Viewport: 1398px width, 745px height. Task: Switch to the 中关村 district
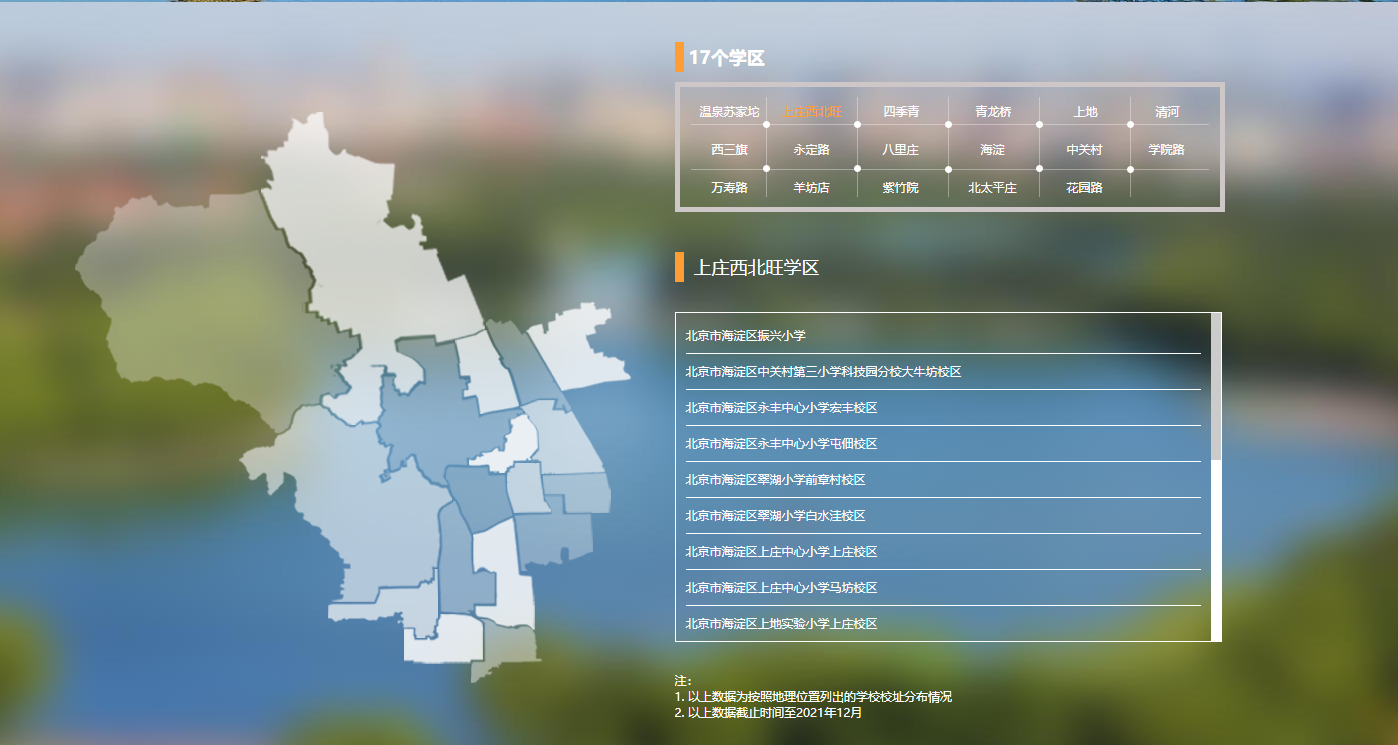(1084, 150)
